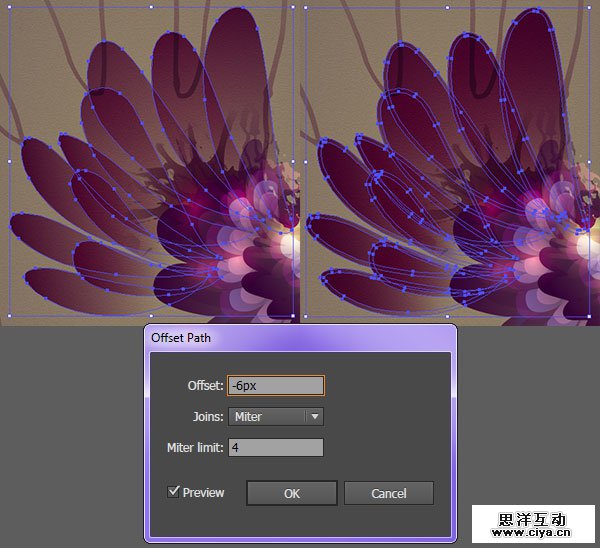Confirm the offset with OK button
Viewport: 600px width, 548px height.
[x=291, y=493]
